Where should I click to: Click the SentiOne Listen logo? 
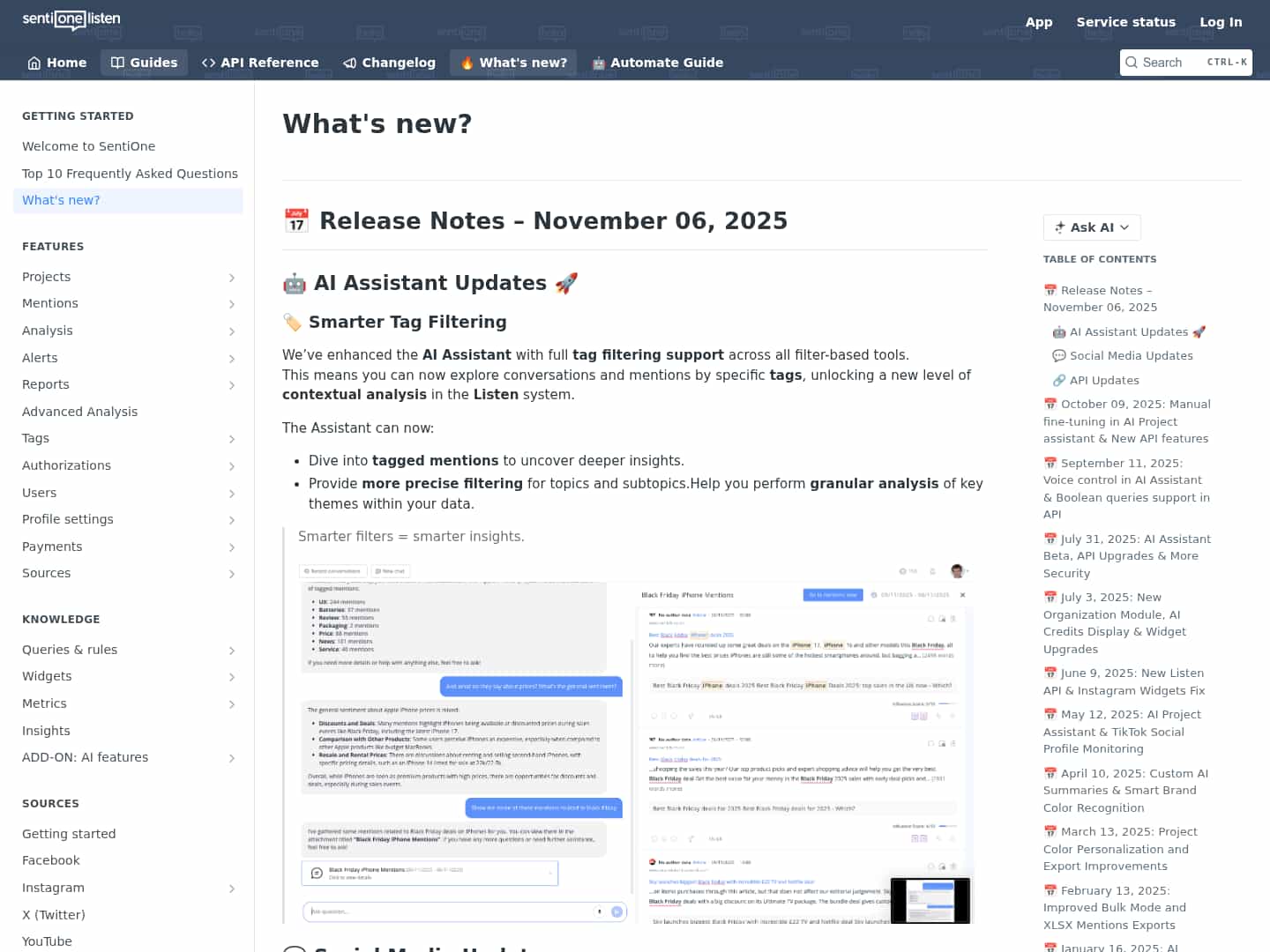tap(71, 20)
